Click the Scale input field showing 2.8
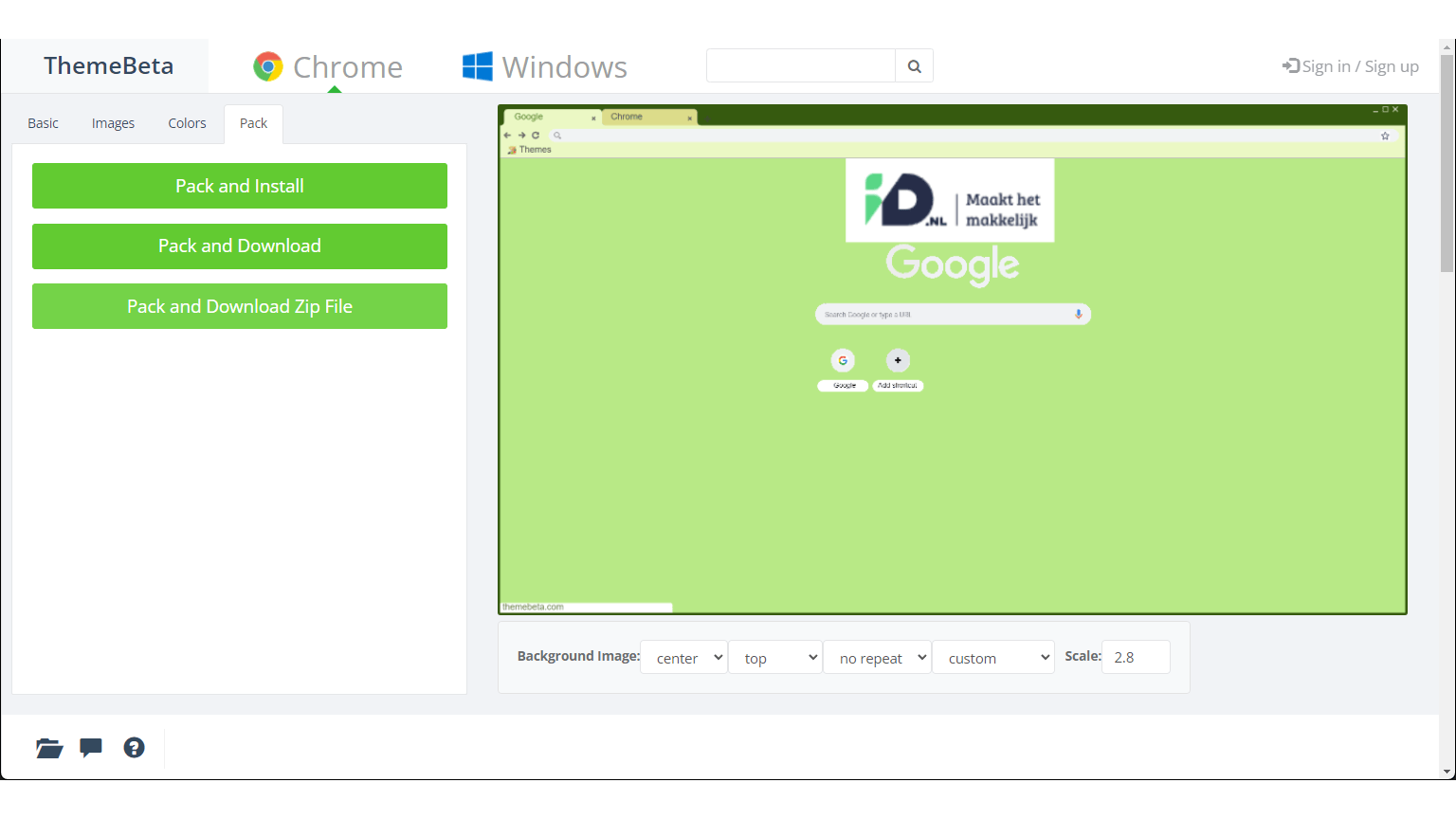This screenshot has width=1456, height=819. (1136, 657)
